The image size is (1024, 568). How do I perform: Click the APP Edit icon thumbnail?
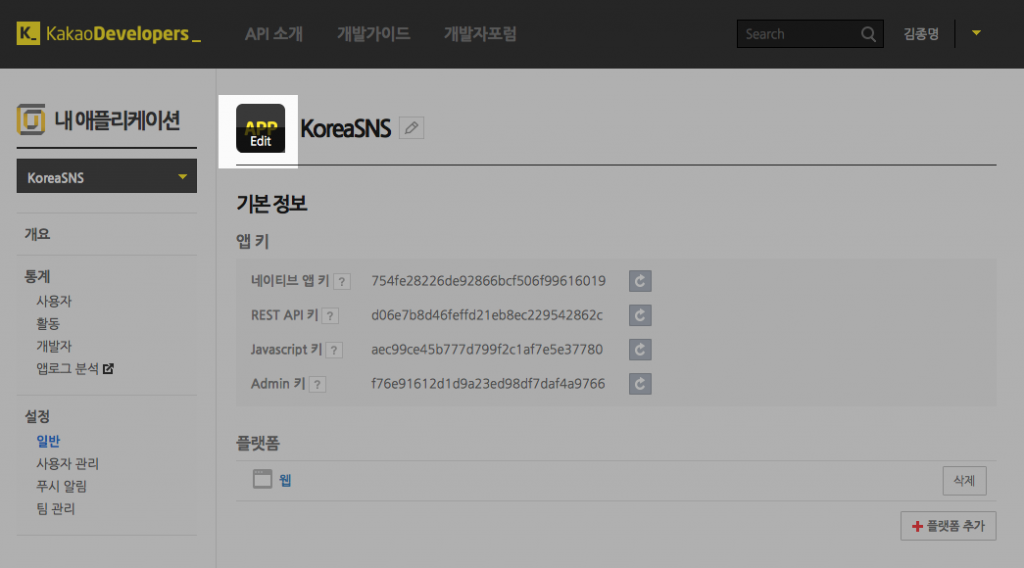pos(260,128)
